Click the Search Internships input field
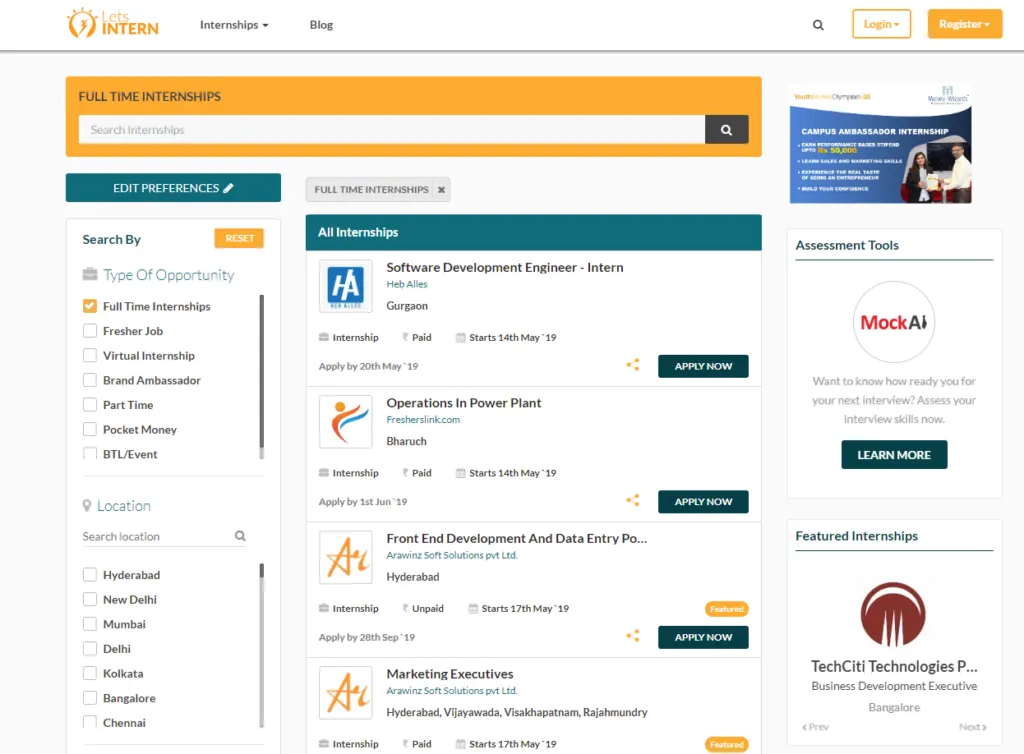 392,130
